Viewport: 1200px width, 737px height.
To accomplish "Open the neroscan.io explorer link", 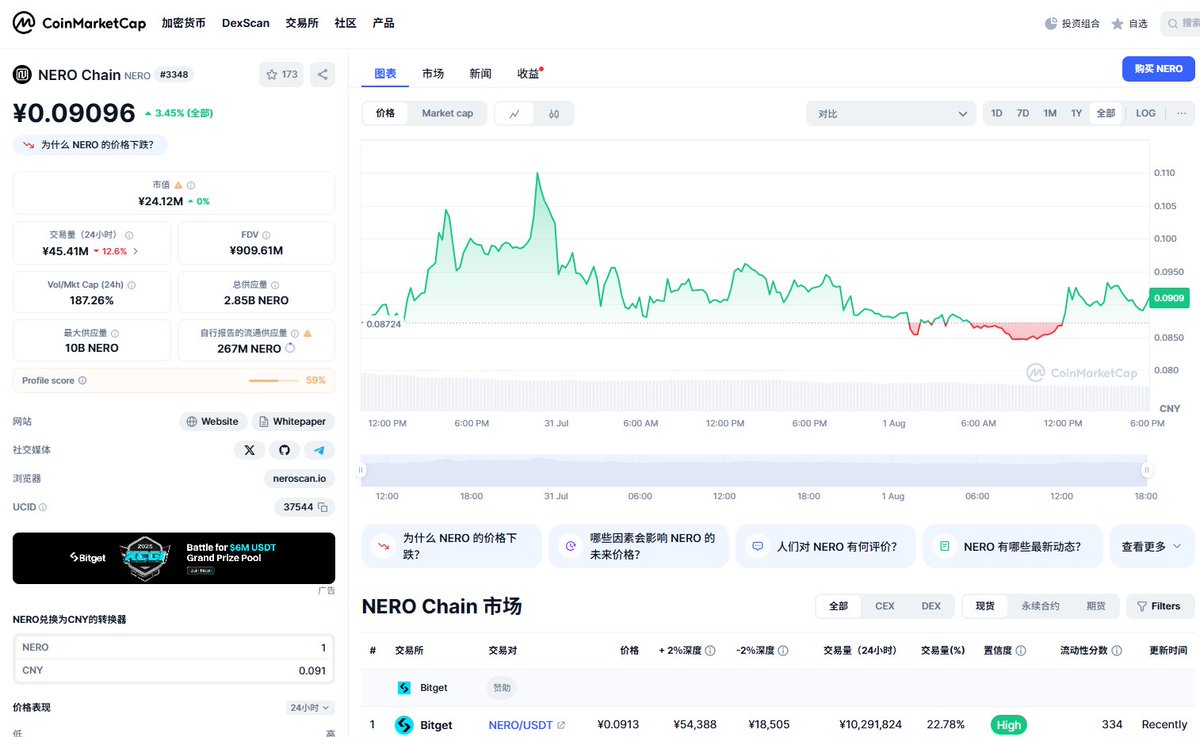I will pyautogui.click(x=300, y=479).
